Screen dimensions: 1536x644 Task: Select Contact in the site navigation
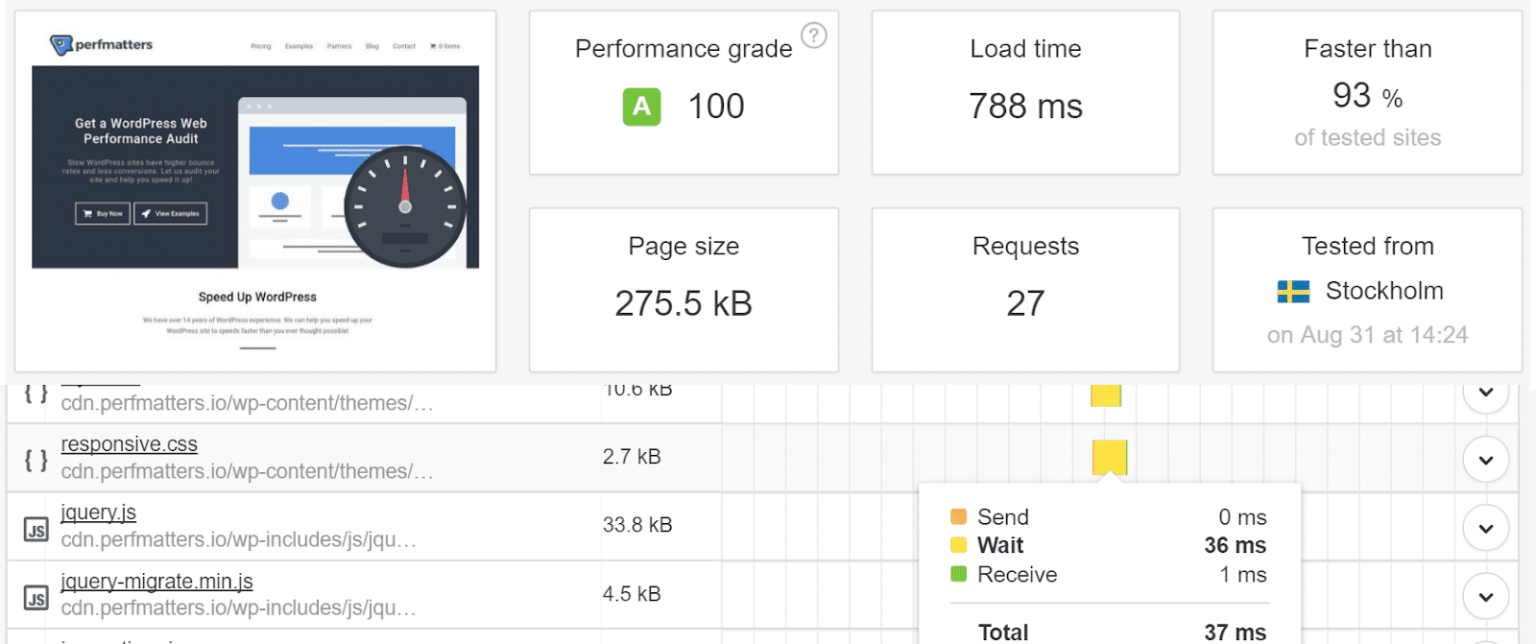click(x=403, y=46)
